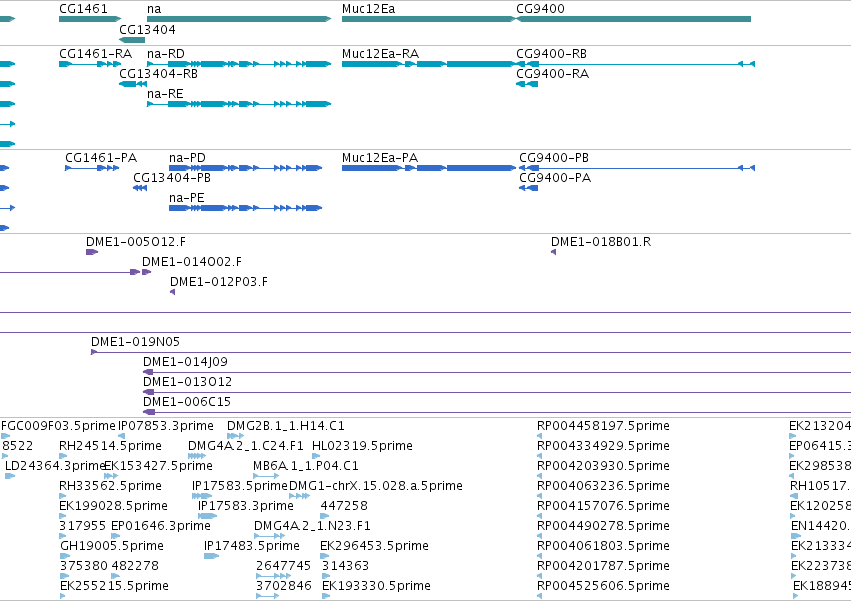The height and width of the screenshot is (601, 851).
Task: Select the CG1461-PA protein feature
Action: [x=92, y=168]
